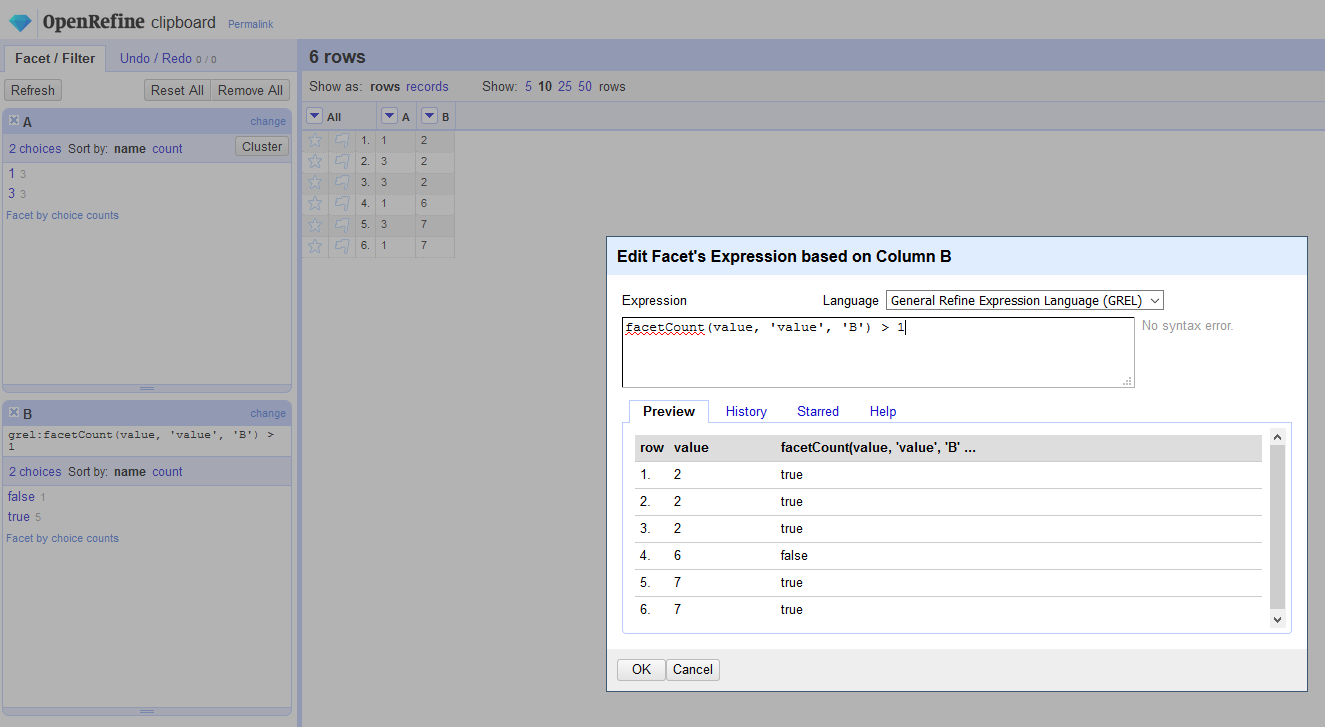Image resolution: width=1325 pixels, height=727 pixels.
Task: Click the OpenRefine diamond logo
Action: [x=20, y=22]
